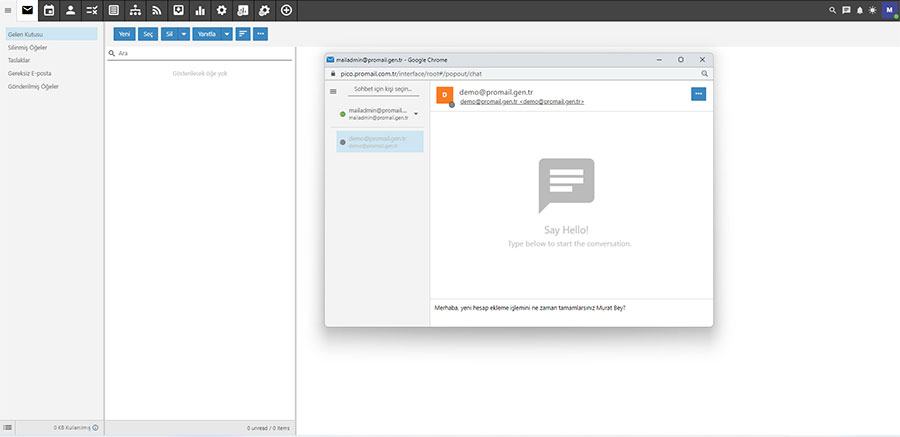Click the Ara mail search field

point(200,53)
